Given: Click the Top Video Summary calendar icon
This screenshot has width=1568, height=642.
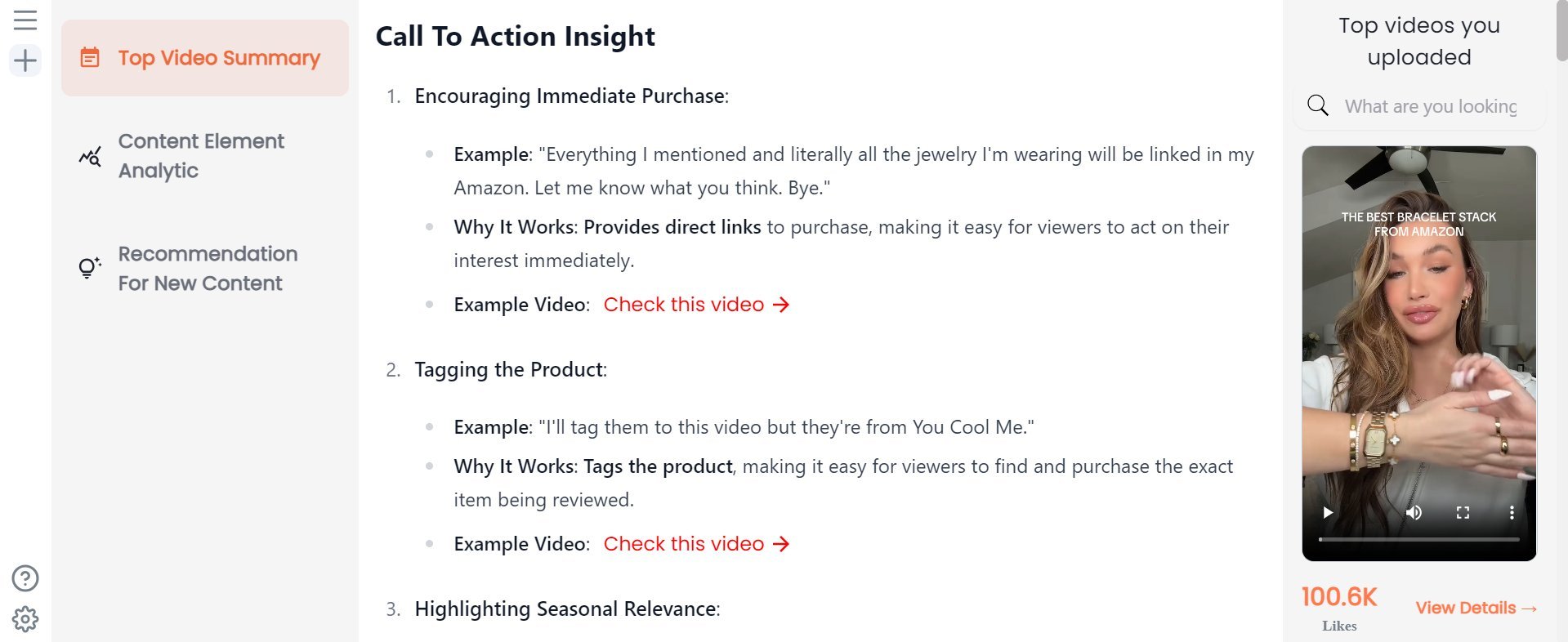Looking at the screenshot, I should click(89, 57).
